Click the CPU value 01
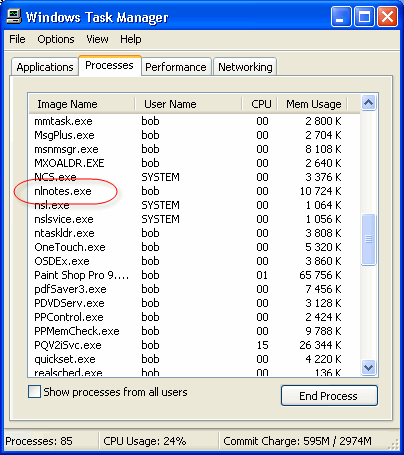Image resolution: width=404 pixels, height=455 pixels. pyautogui.click(x=262, y=275)
